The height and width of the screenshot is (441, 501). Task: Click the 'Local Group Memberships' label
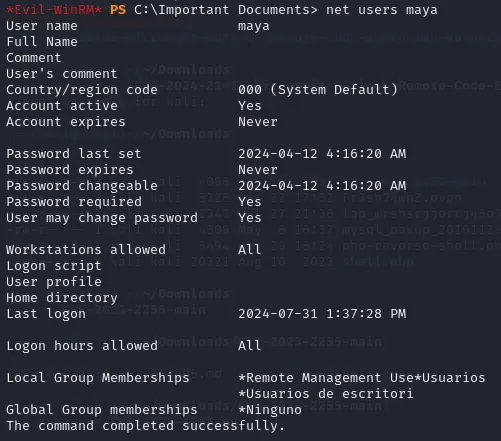[98, 378]
